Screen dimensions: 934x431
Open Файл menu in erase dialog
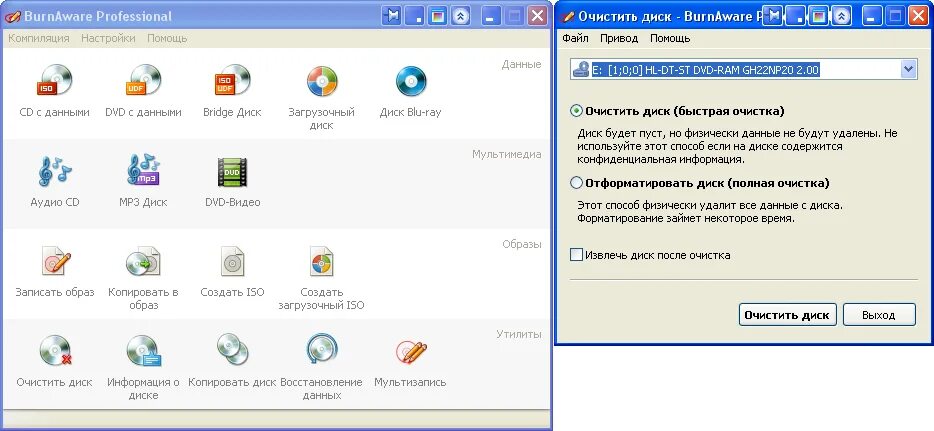click(575, 38)
